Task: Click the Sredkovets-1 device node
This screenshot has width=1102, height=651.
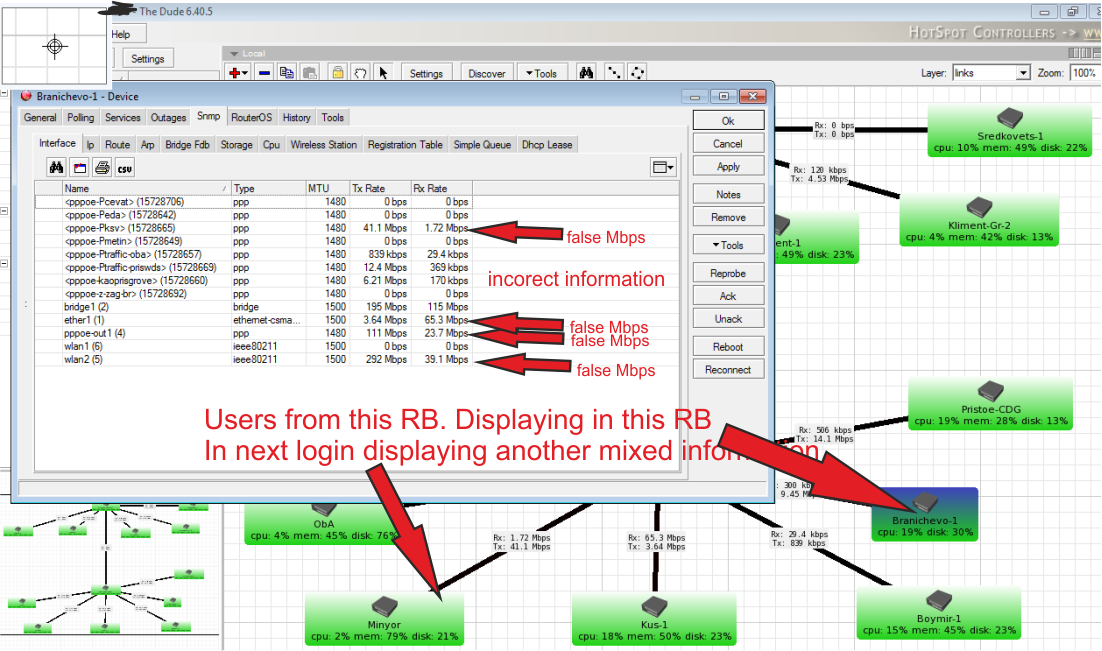Action: (x=1009, y=131)
